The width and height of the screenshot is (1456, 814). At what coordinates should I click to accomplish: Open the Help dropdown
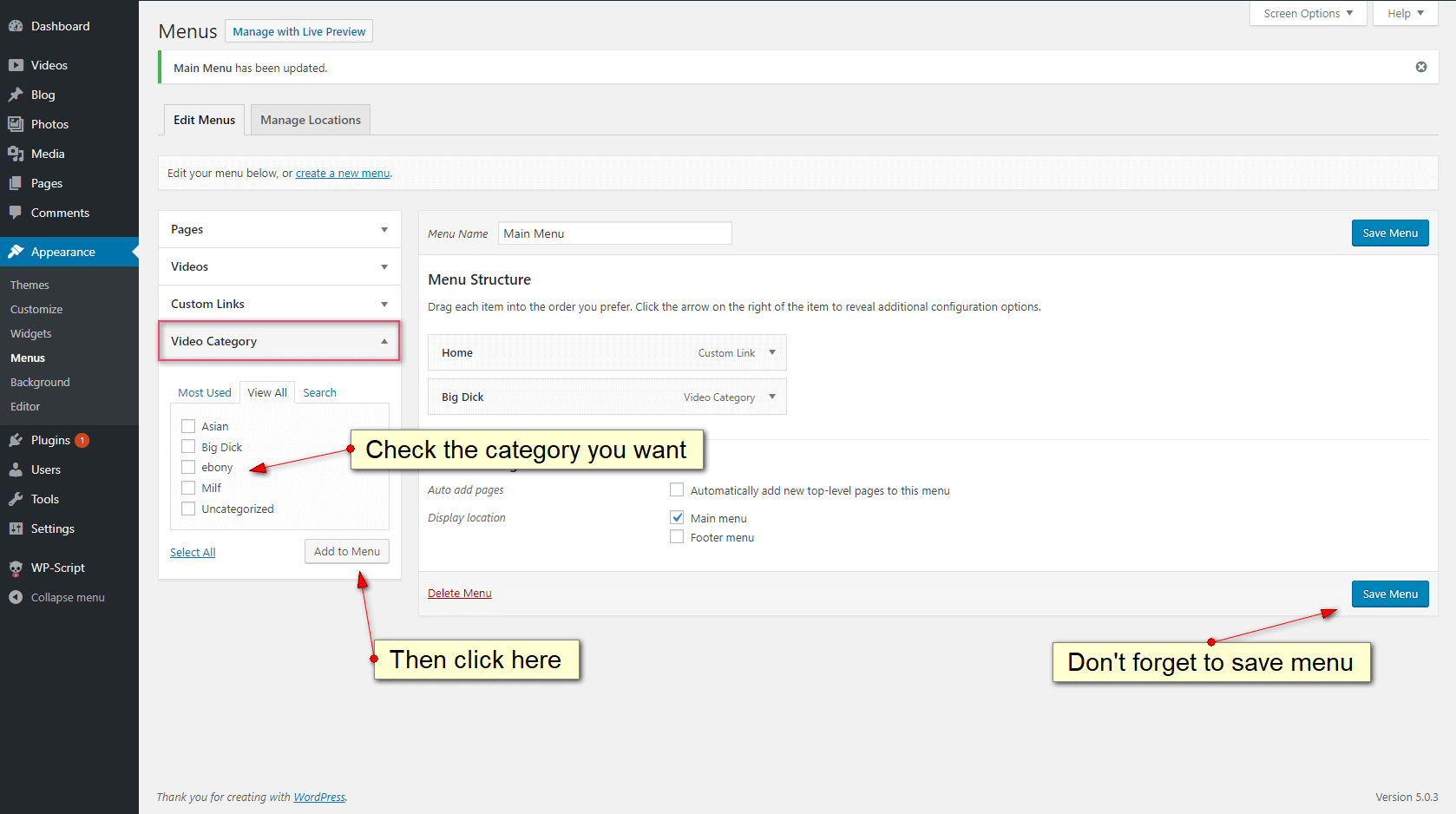(1406, 13)
